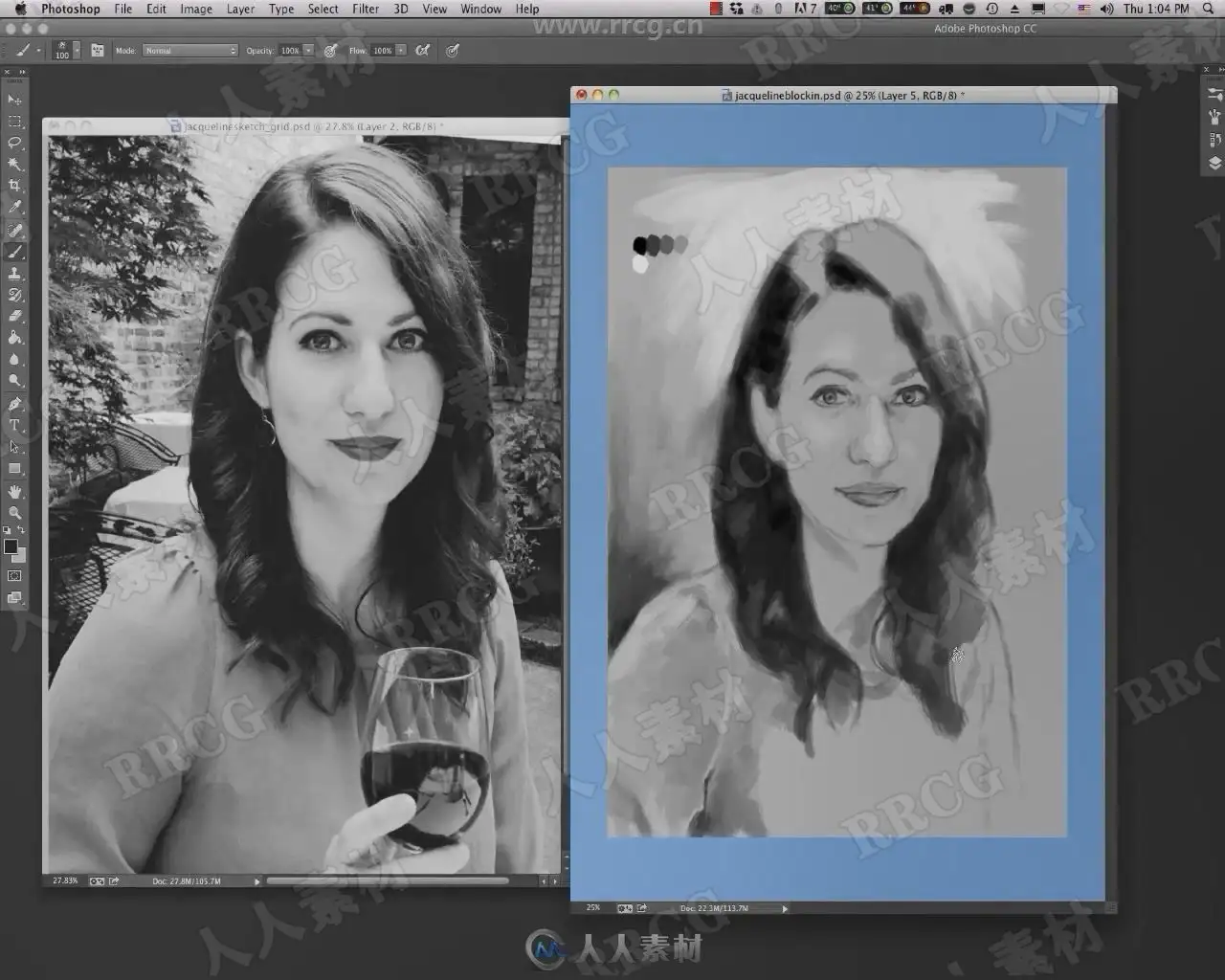Open the topmost right dock panel icon

pyautogui.click(x=1214, y=94)
